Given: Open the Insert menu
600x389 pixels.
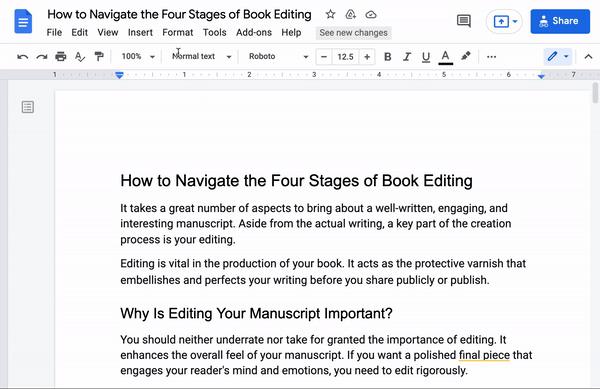Looking at the screenshot, I should pos(140,33).
